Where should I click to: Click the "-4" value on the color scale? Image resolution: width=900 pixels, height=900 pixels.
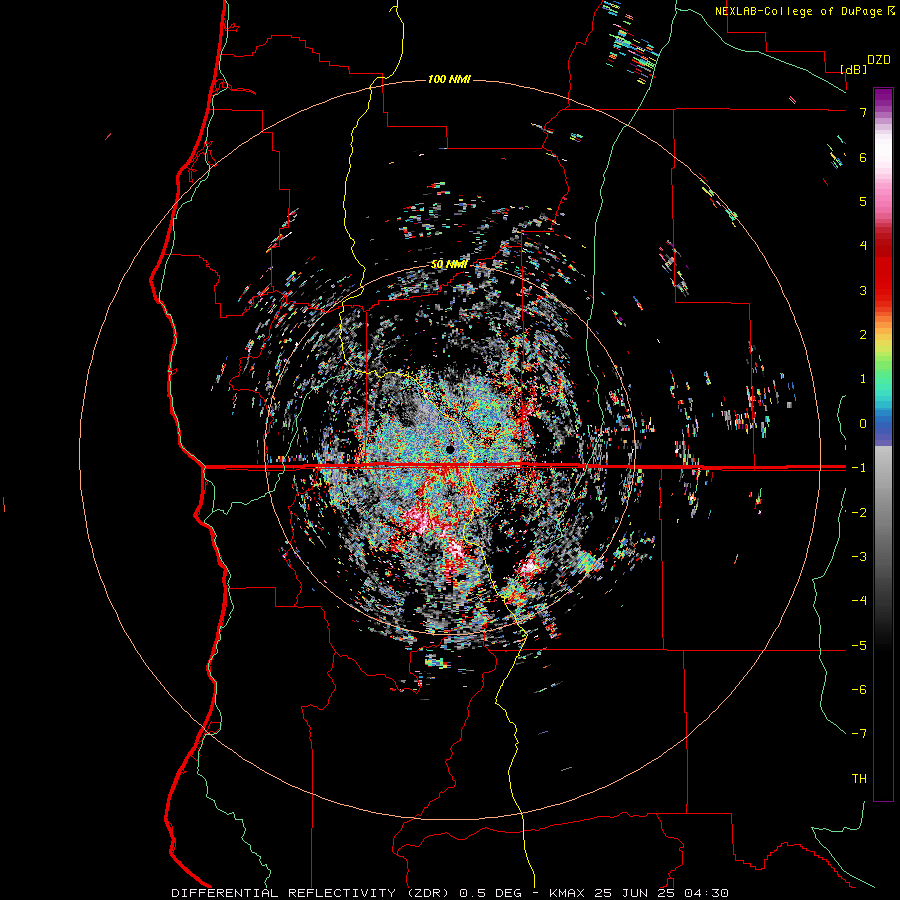point(859,601)
